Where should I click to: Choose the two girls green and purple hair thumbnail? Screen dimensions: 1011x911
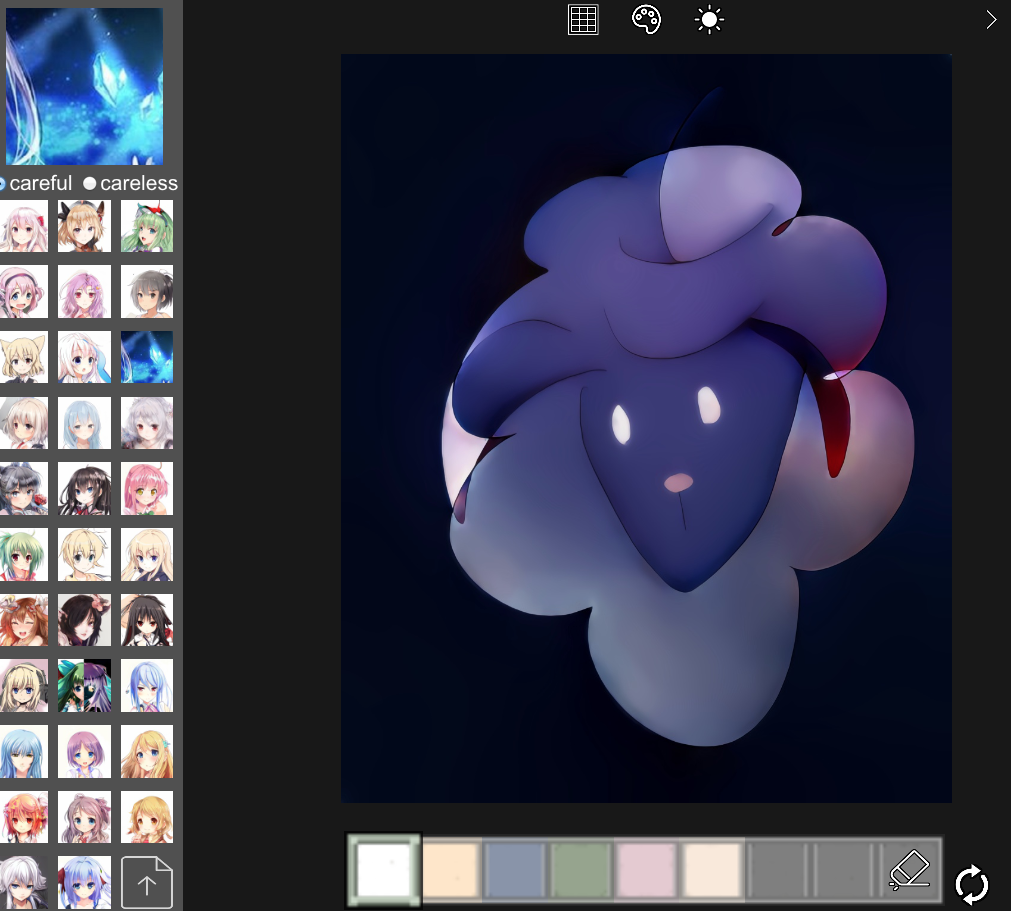(84, 685)
